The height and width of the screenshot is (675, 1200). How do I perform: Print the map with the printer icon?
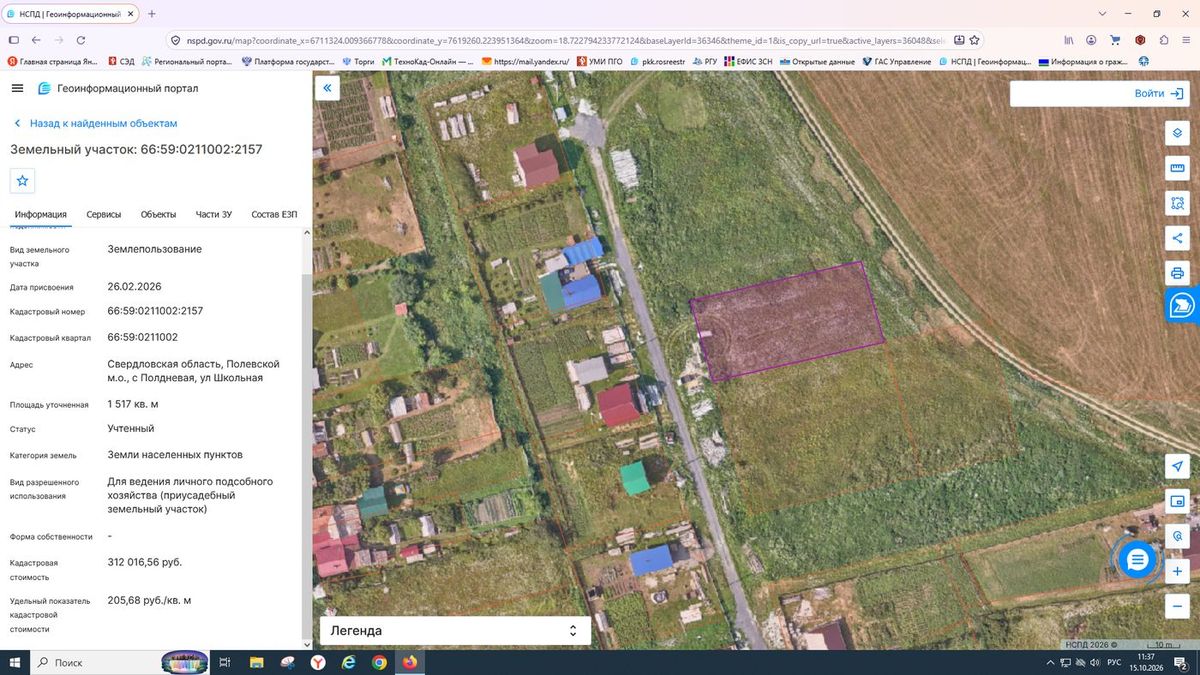click(x=1177, y=273)
